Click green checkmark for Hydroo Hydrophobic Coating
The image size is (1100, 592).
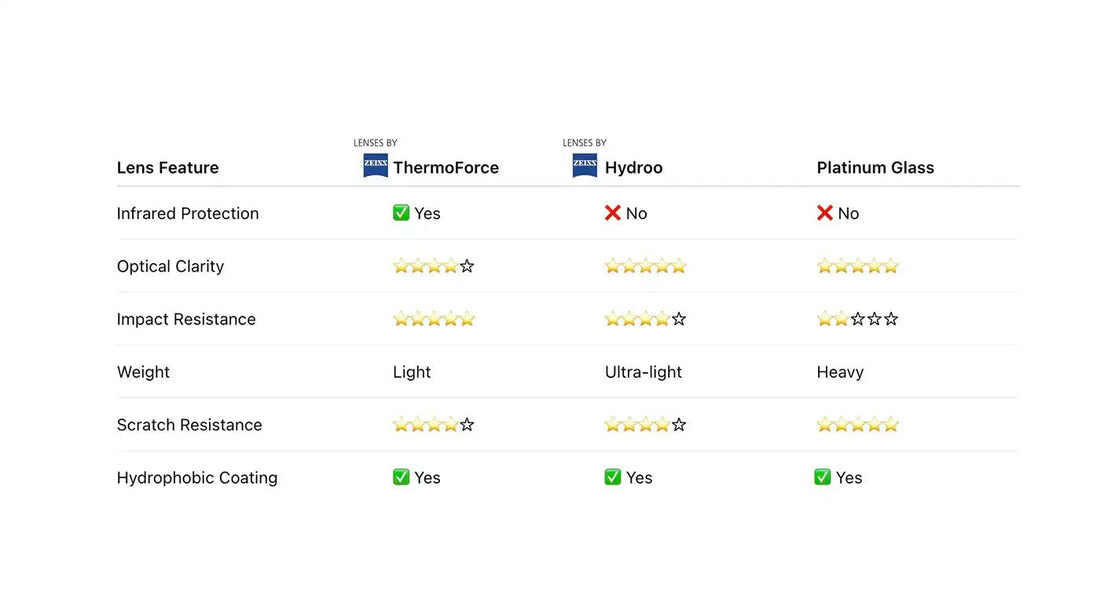coord(613,477)
